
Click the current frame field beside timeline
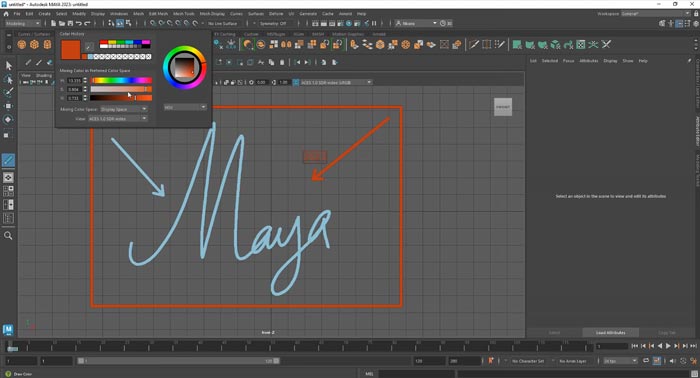pyautogui.click(x=612, y=346)
